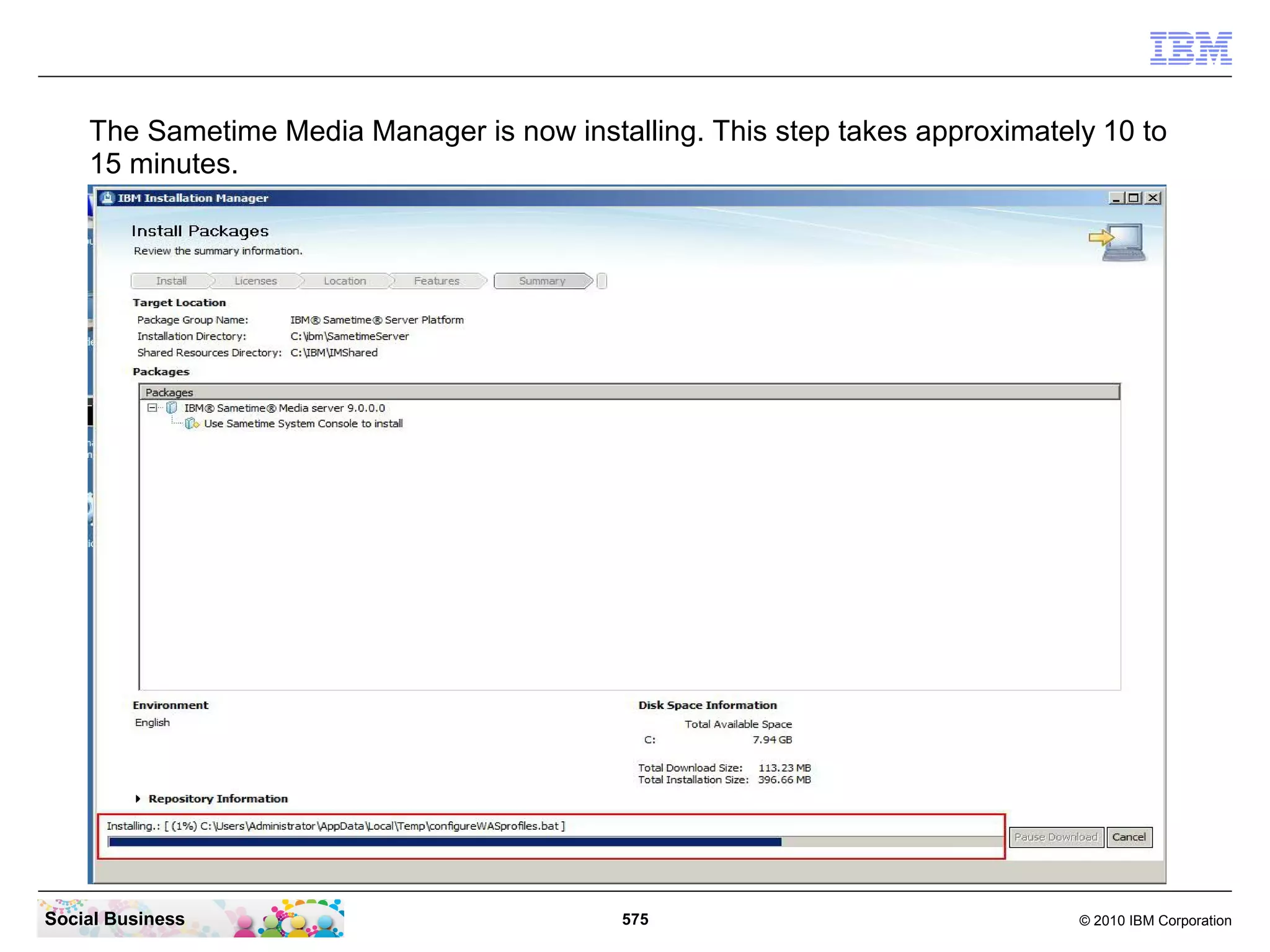Viewport: 1270px width, 952px height.
Task: Click the 7.94 GB available space value
Action: 772,739
